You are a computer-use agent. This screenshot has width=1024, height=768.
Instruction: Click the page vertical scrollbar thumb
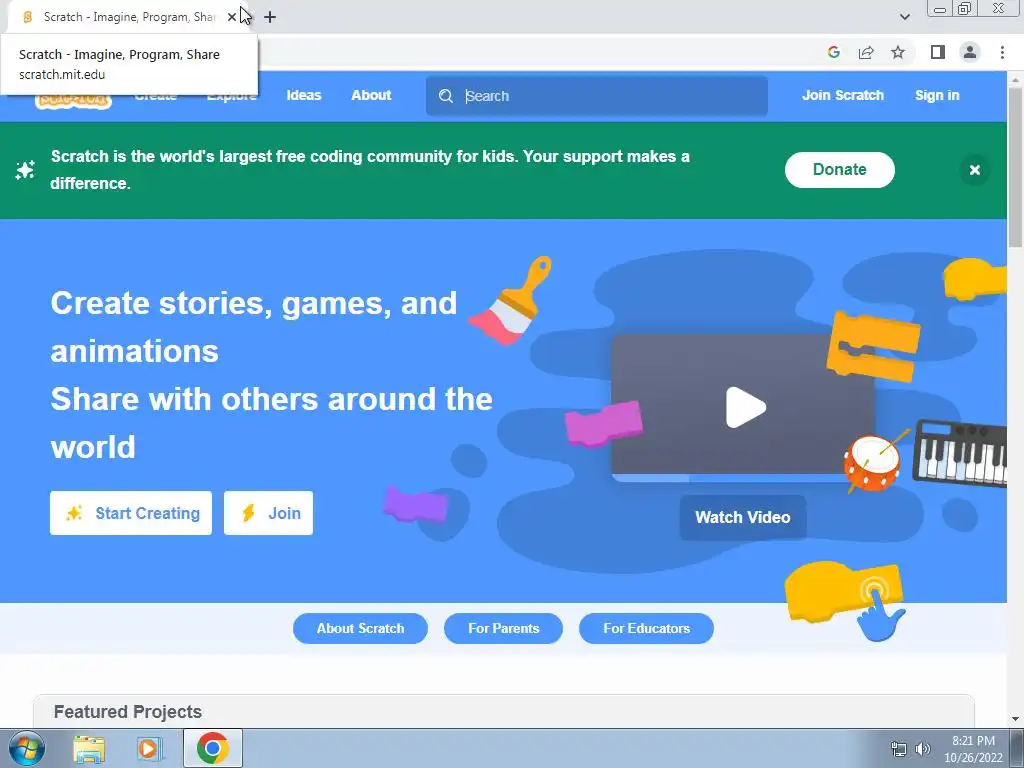pos(1015,167)
